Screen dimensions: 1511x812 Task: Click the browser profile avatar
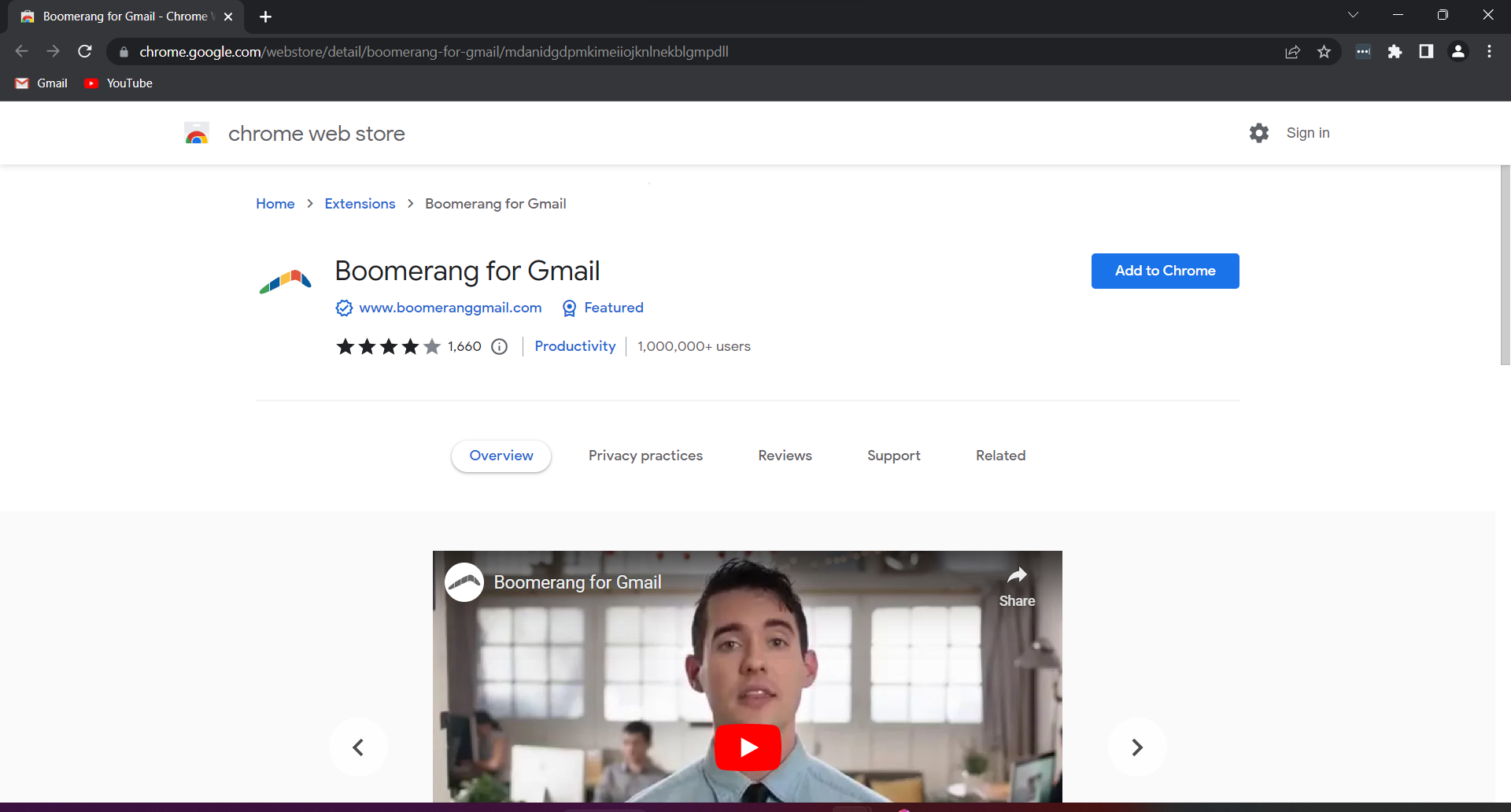coord(1457,51)
